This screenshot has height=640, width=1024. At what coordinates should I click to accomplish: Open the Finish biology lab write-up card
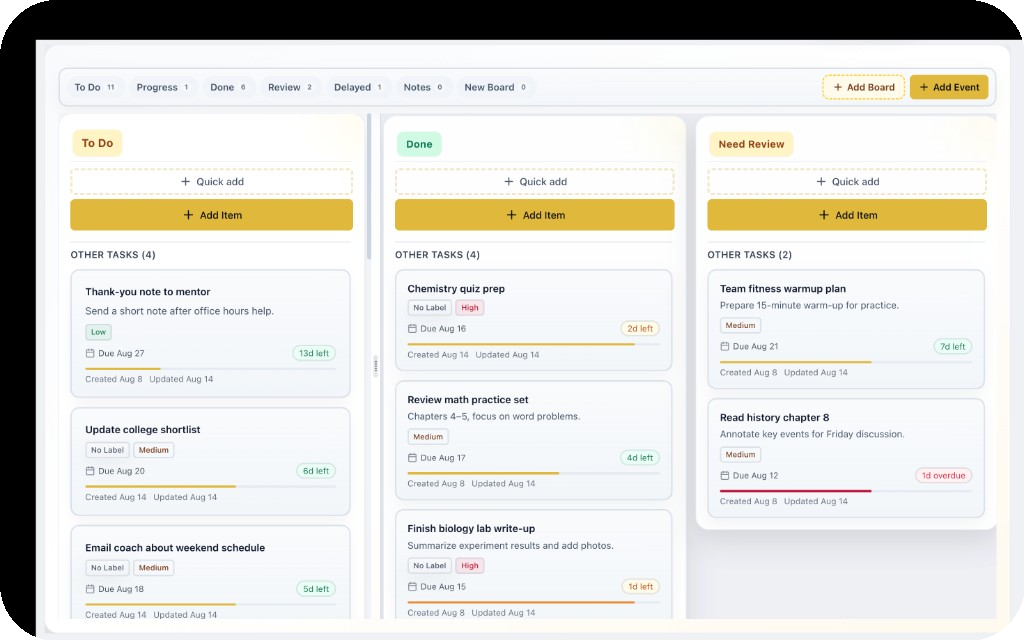click(x=534, y=564)
